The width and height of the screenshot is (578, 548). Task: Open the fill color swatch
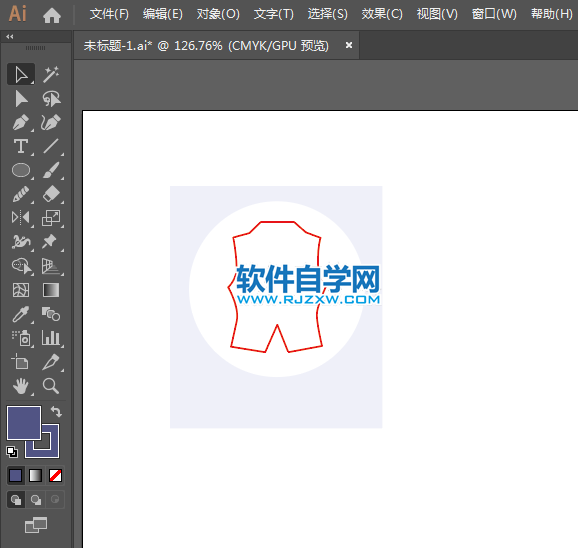[x=24, y=423]
